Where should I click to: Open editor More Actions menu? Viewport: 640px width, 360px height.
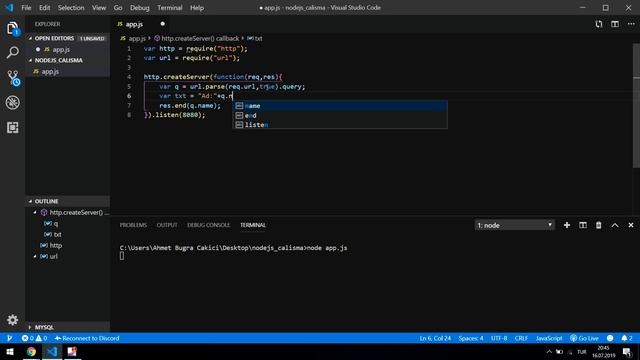click(x=631, y=24)
